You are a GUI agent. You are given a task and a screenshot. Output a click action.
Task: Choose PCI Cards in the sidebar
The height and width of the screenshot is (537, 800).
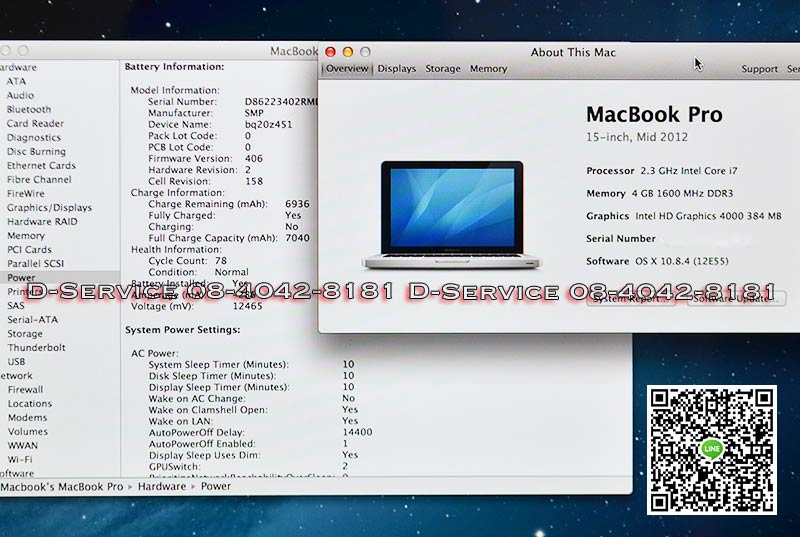29,249
